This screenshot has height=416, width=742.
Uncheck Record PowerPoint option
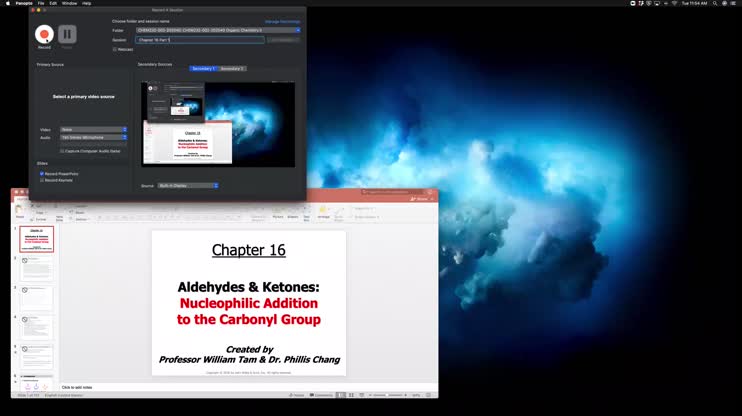42,173
